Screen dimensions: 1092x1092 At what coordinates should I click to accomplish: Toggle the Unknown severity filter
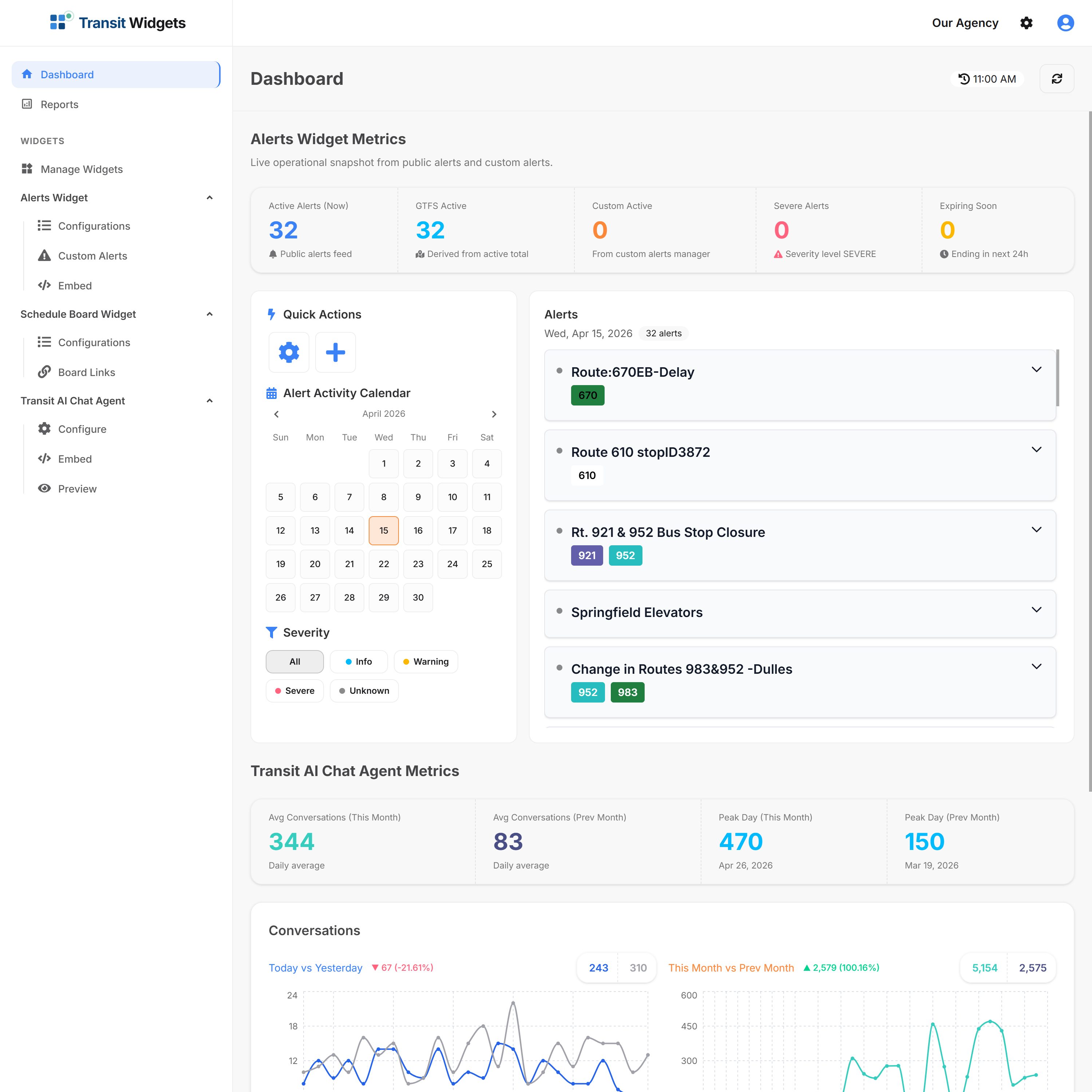(364, 691)
